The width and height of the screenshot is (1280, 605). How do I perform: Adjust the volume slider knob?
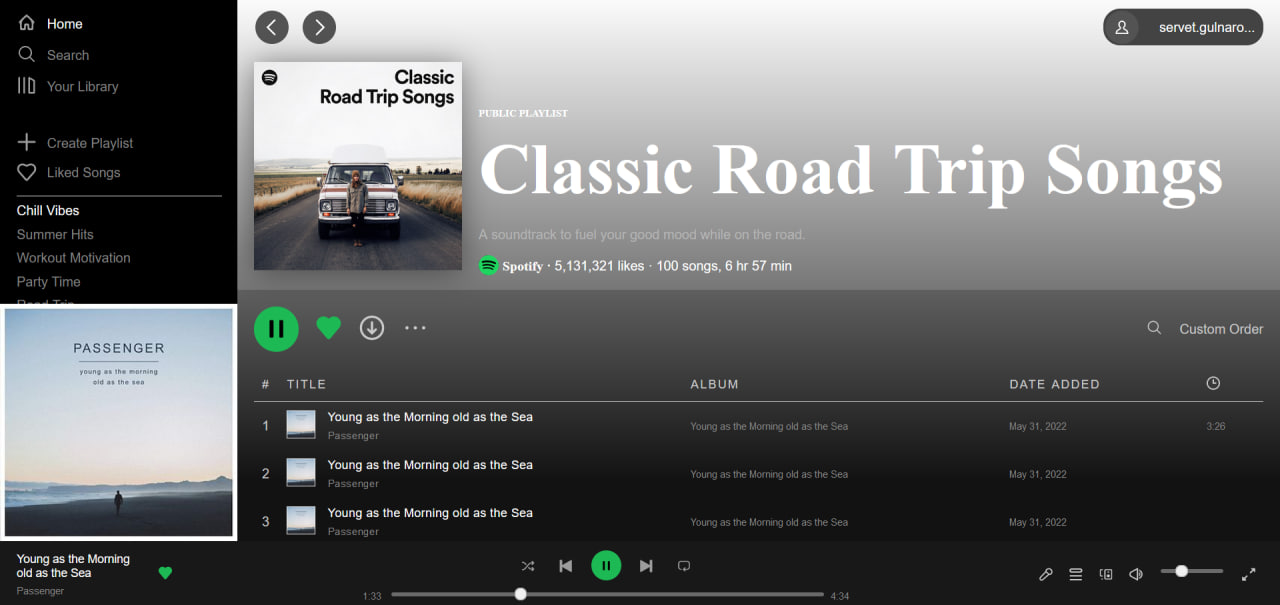pyautogui.click(x=1181, y=570)
